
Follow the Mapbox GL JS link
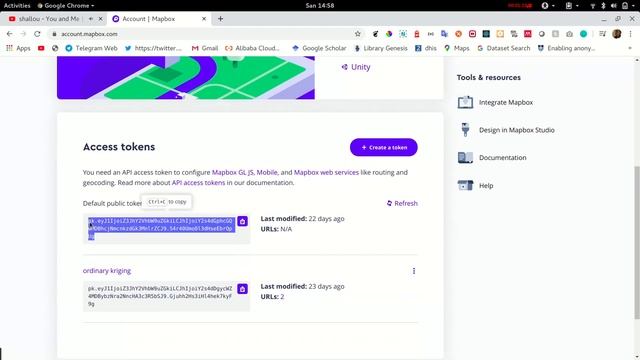click(233, 172)
